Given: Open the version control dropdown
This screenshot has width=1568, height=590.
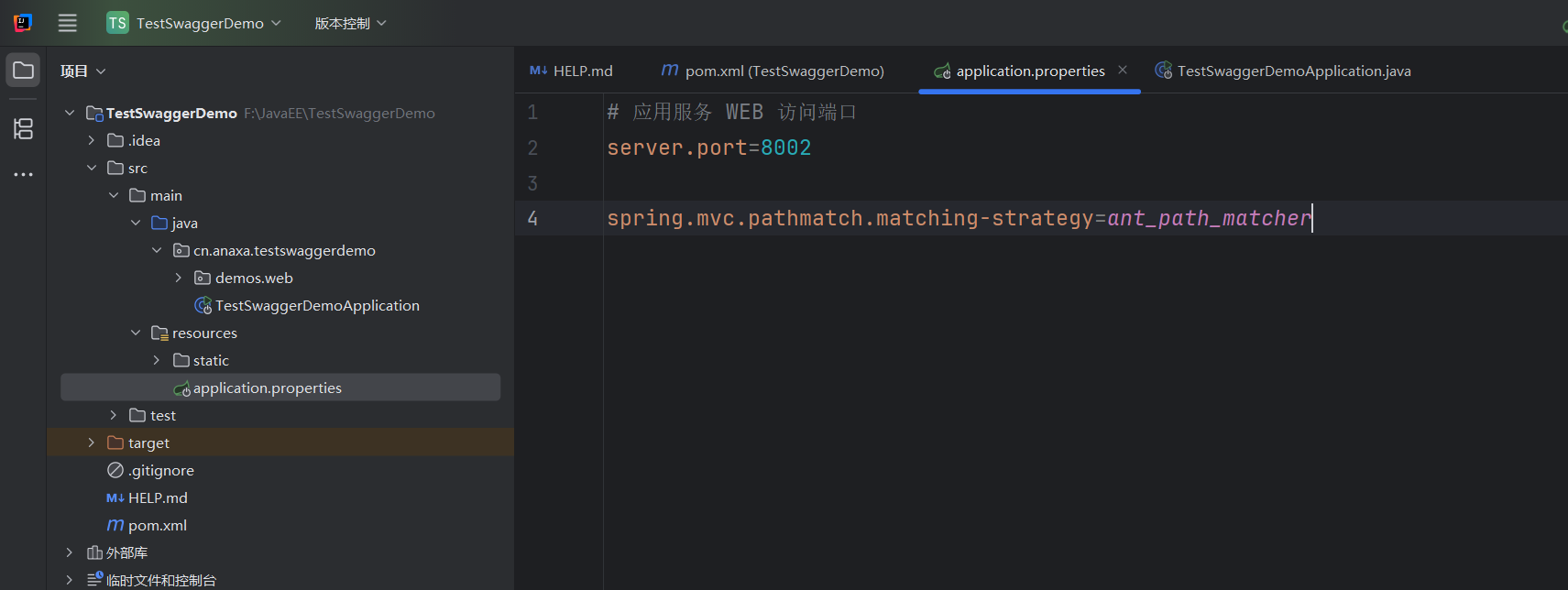Looking at the screenshot, I should coord(351,23).
